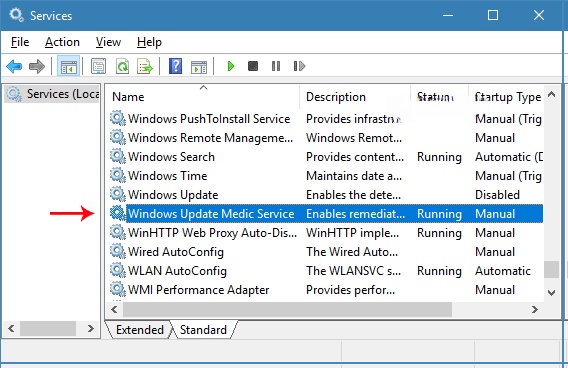The height and width of the screenshot is (368, 568).
Task: Start the service with green play icon
Action: [x=230, y=66]
